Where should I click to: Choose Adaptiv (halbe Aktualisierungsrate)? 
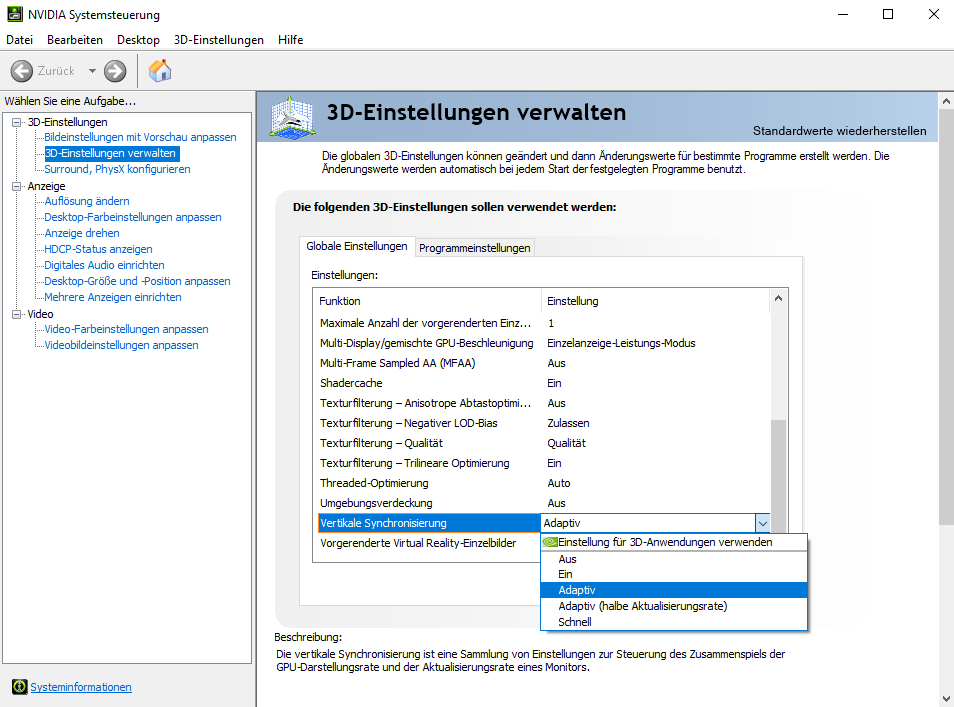674,606
